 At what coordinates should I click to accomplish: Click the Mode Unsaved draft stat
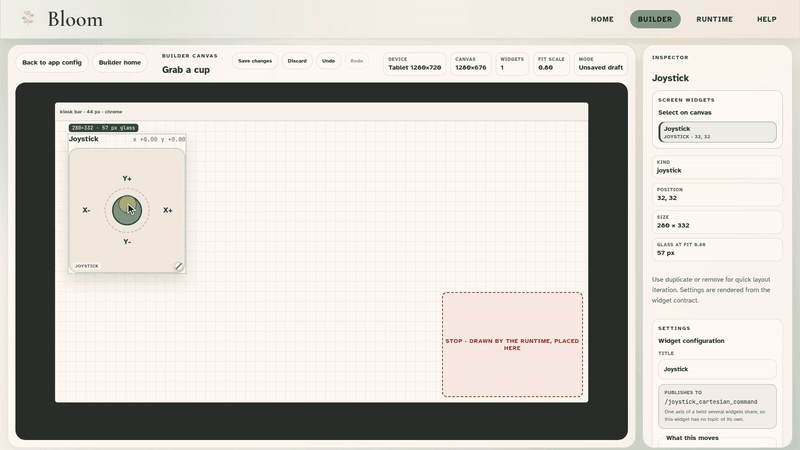601,64
